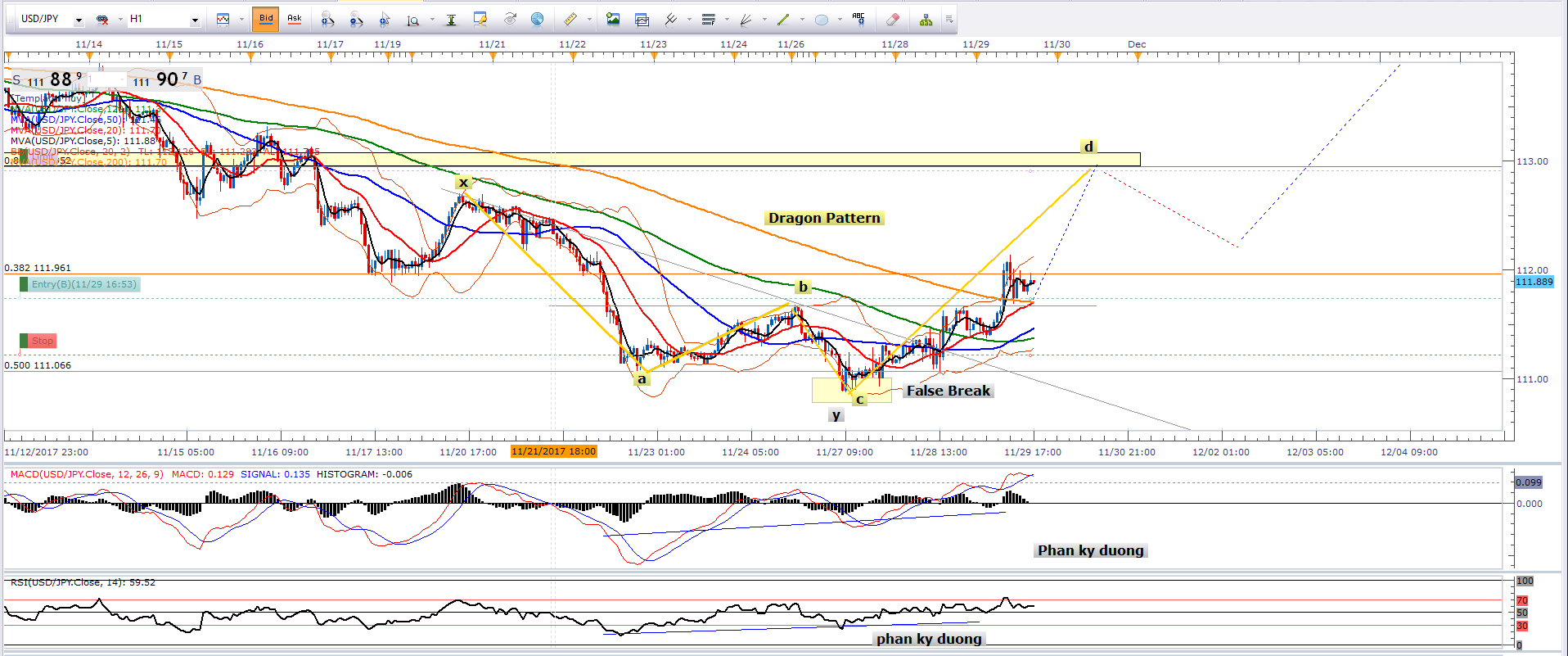Click the red Stop order label
This screenshot has width=1568, height=656.
(42, 341)
